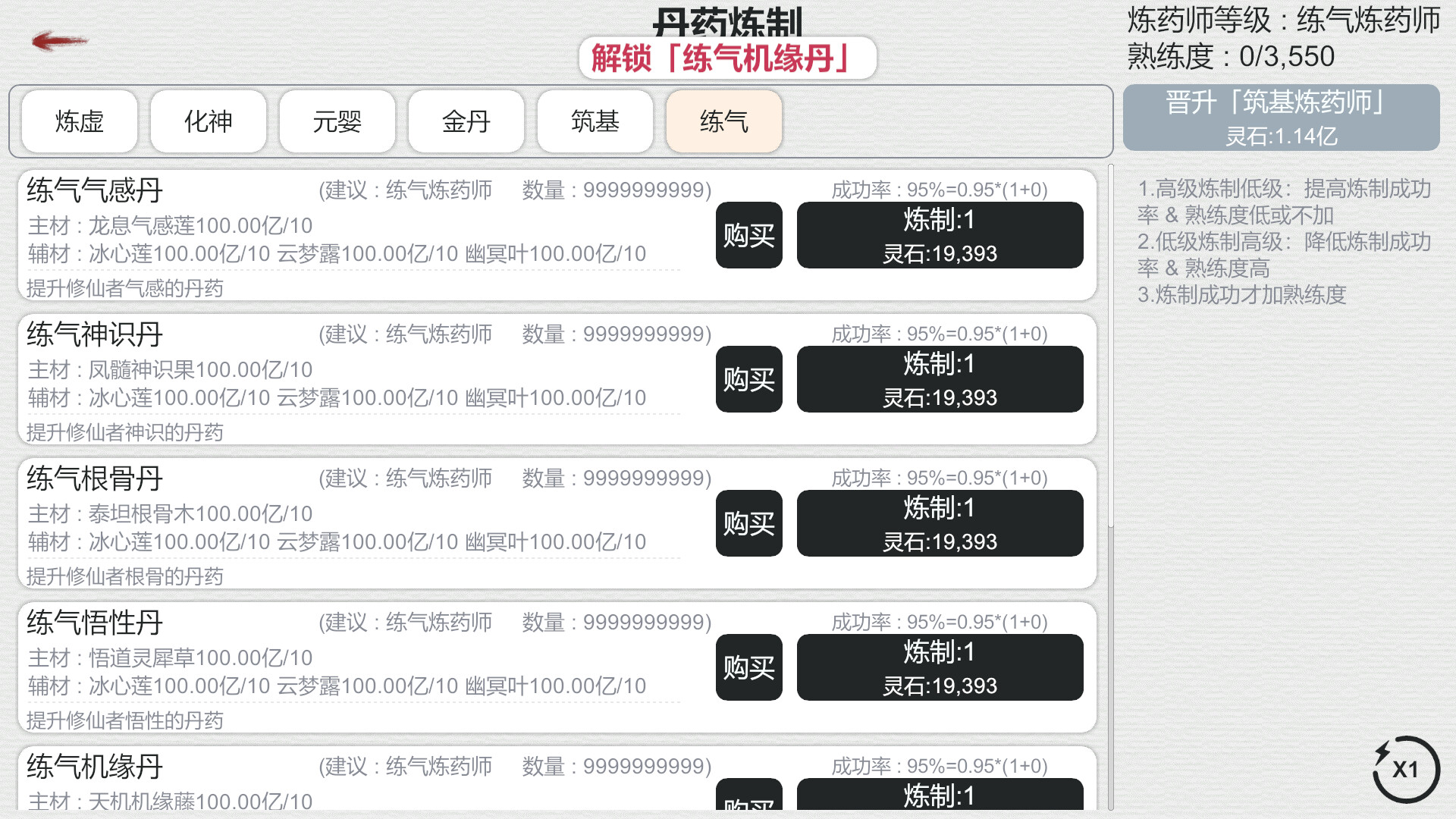Refine the 练气根骨丹 pill
Screen dimensions: 1456x819
click(x=940, y=523)
